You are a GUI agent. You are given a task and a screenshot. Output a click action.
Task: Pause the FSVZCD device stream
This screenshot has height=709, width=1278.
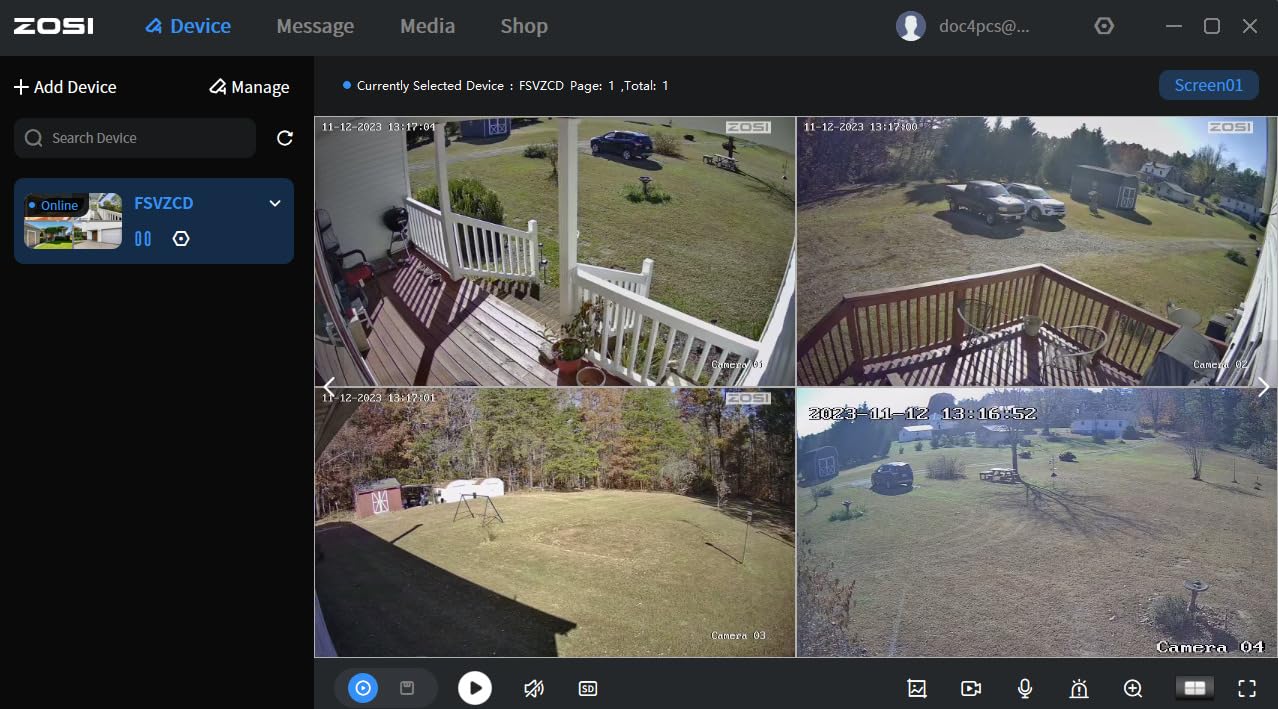pyautogui.click(x=143, y=239)
